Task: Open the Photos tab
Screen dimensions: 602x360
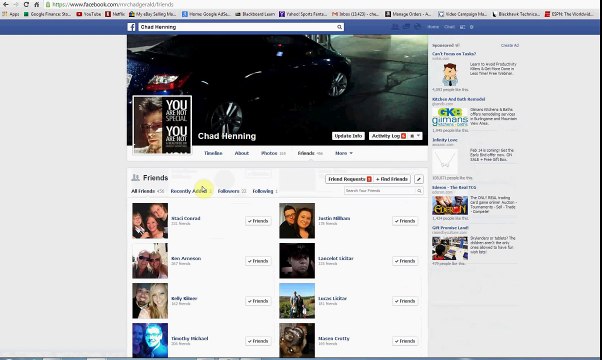Action: click(273, 153)
